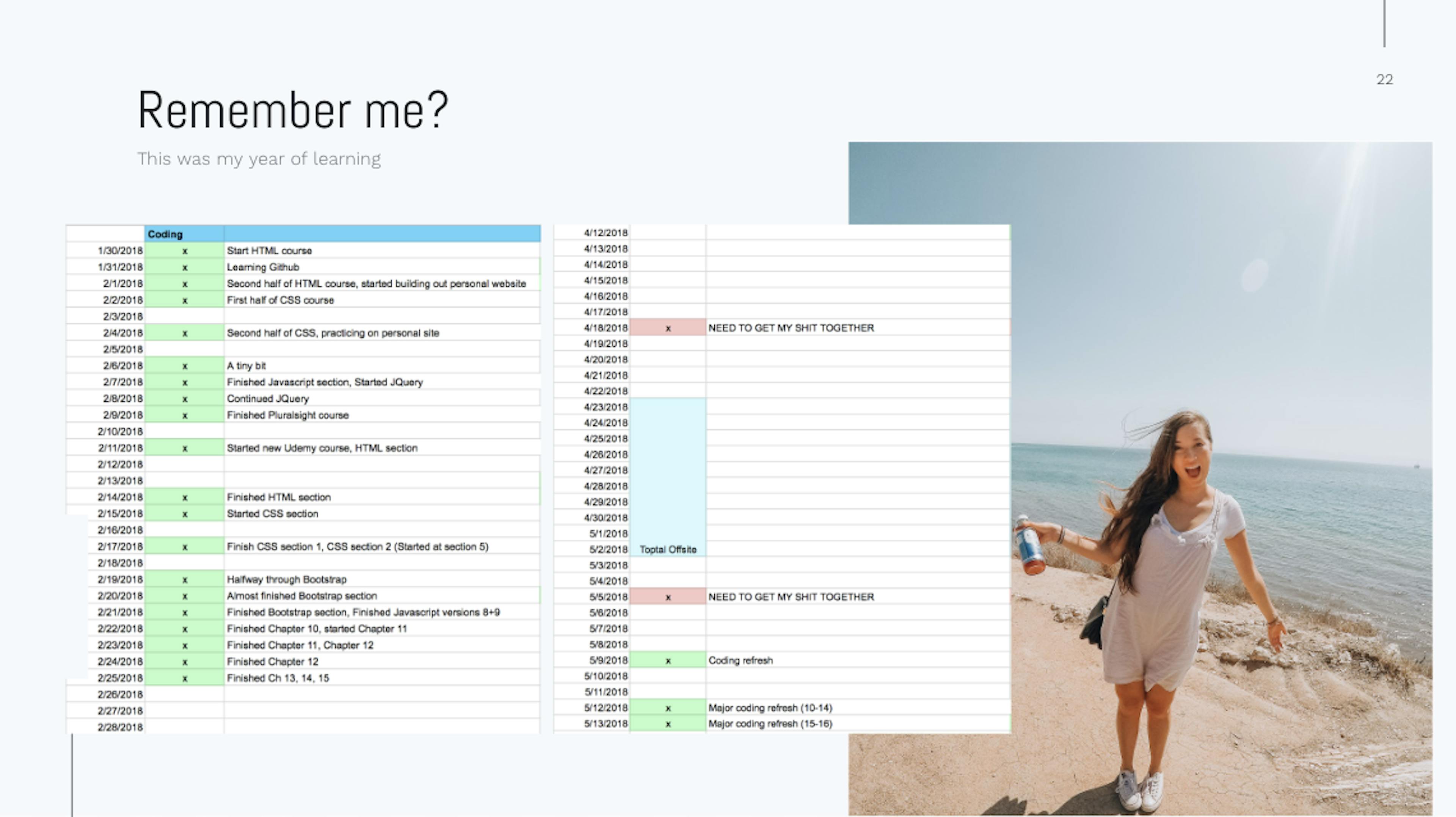The width and height of the screenshot is (1456, 817).
Task: Click the 'Finished Pluralsight course' cell
Action: (x=382, y=415)
